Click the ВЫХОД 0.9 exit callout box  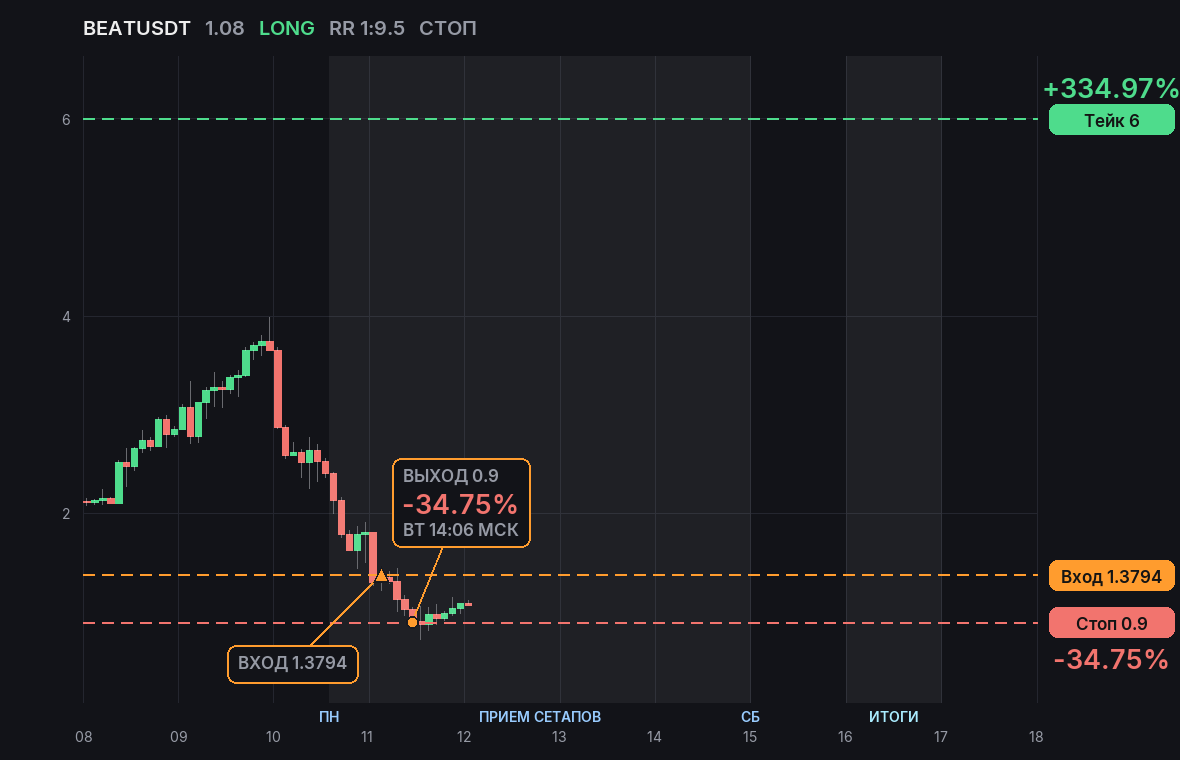click(x=461, y=503)
